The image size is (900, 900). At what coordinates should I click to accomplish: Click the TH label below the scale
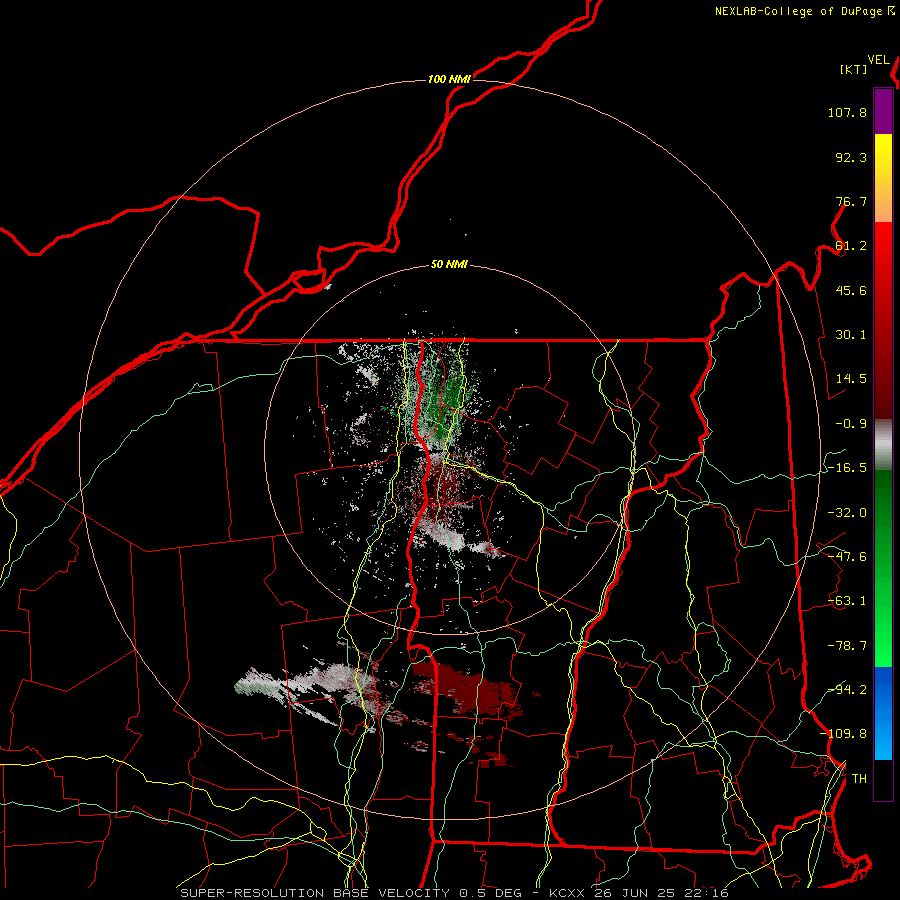click(859, 779)
